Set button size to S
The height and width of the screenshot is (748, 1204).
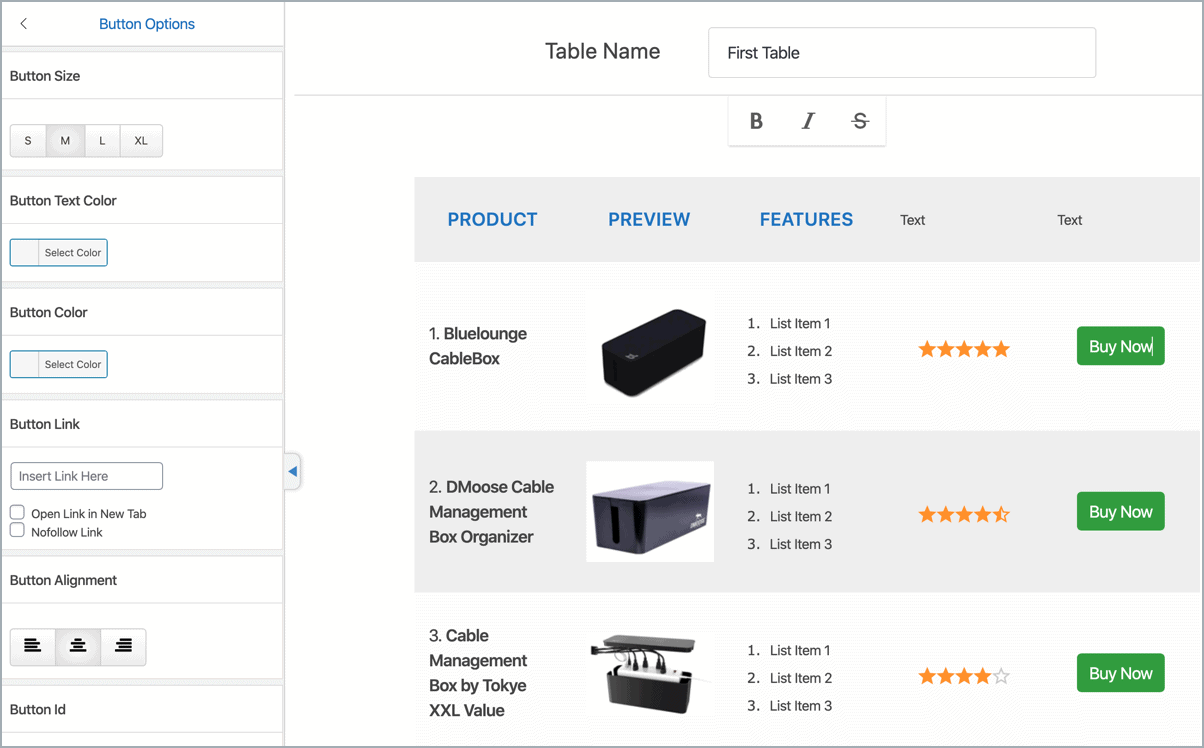coord(27,140)
